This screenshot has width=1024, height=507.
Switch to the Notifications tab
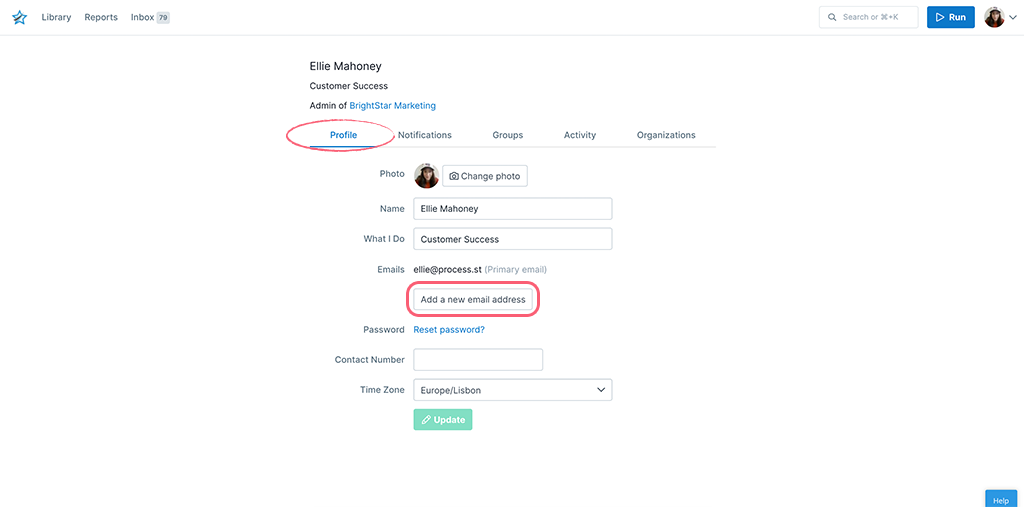424,135
